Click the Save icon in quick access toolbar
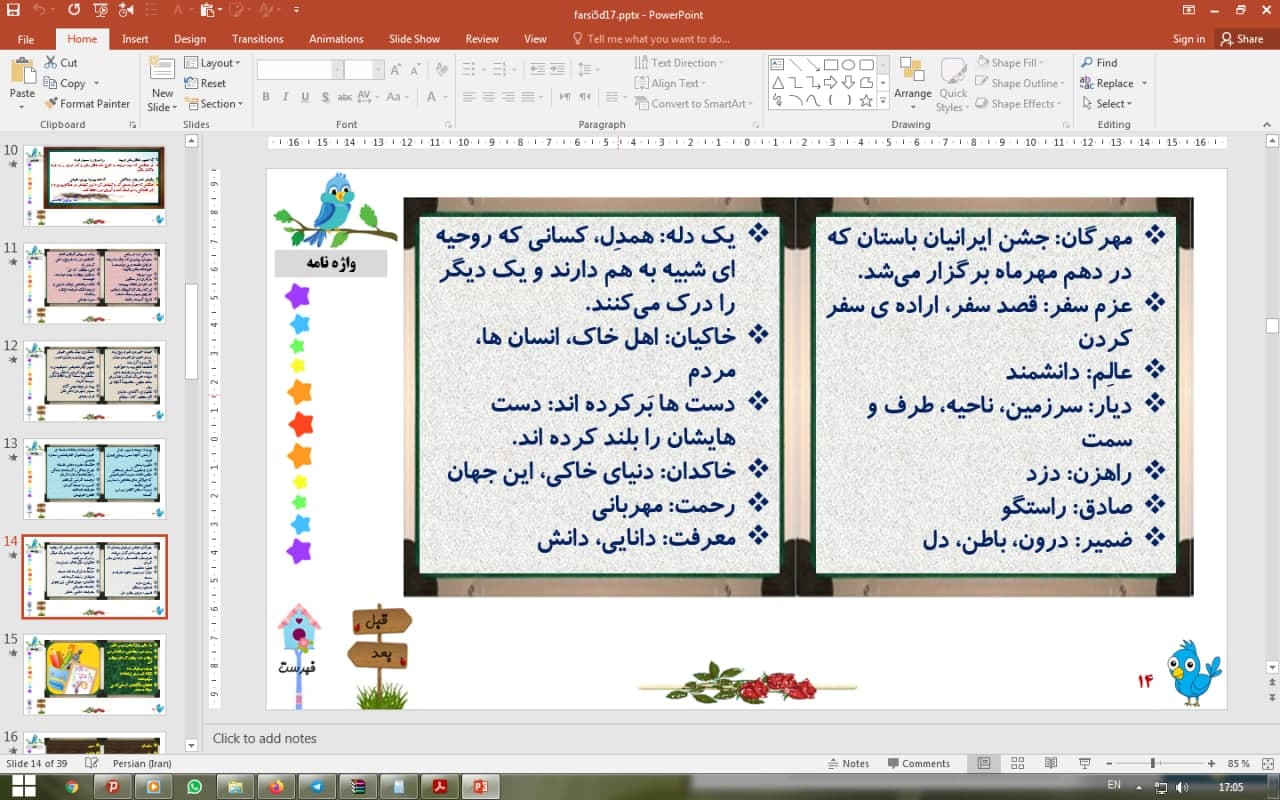1280x800 pixels. coord(13,11)
